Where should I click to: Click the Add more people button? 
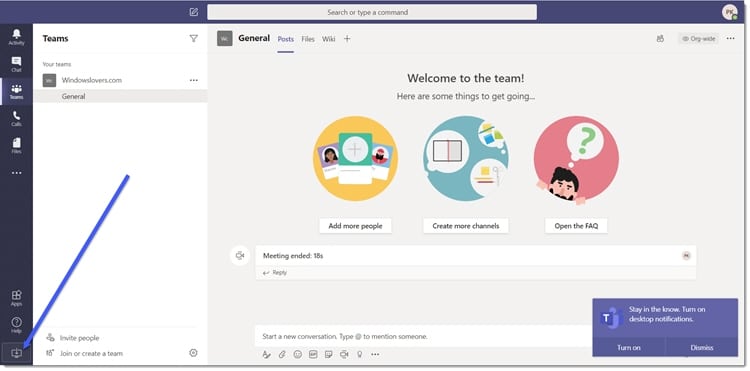[355, 226]
